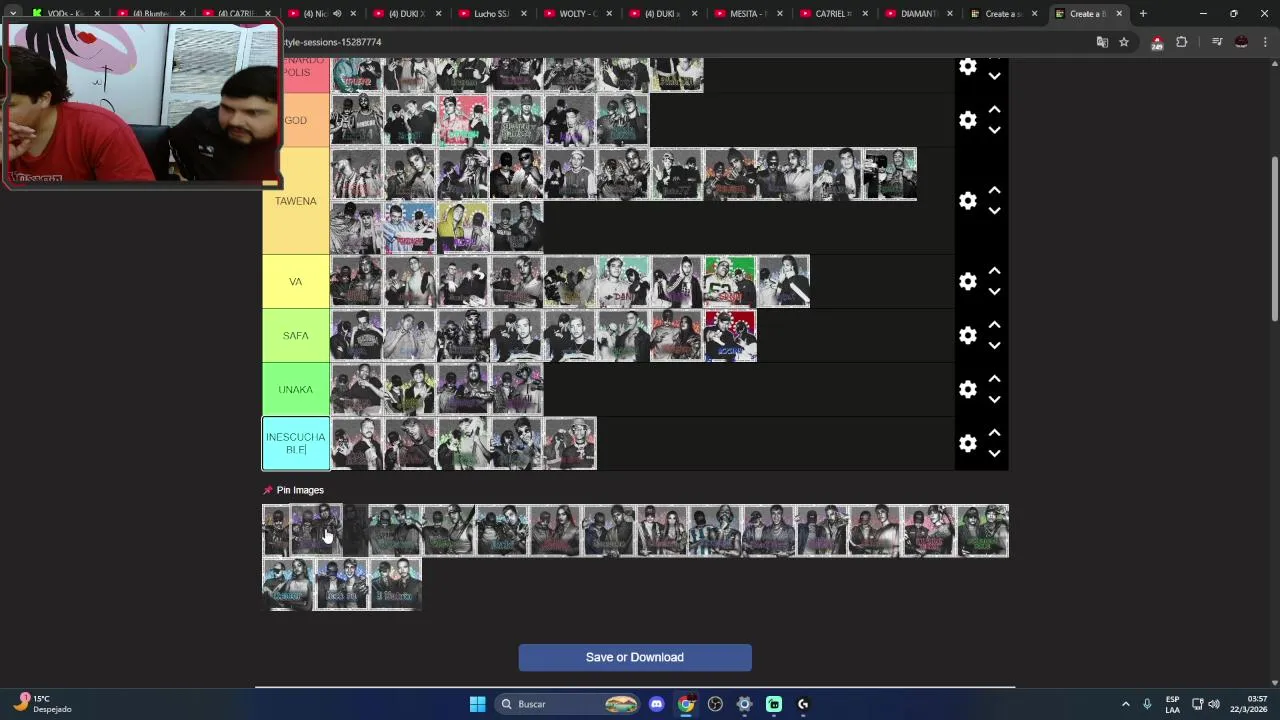Move SAFA tier row up

pos(994,326)
